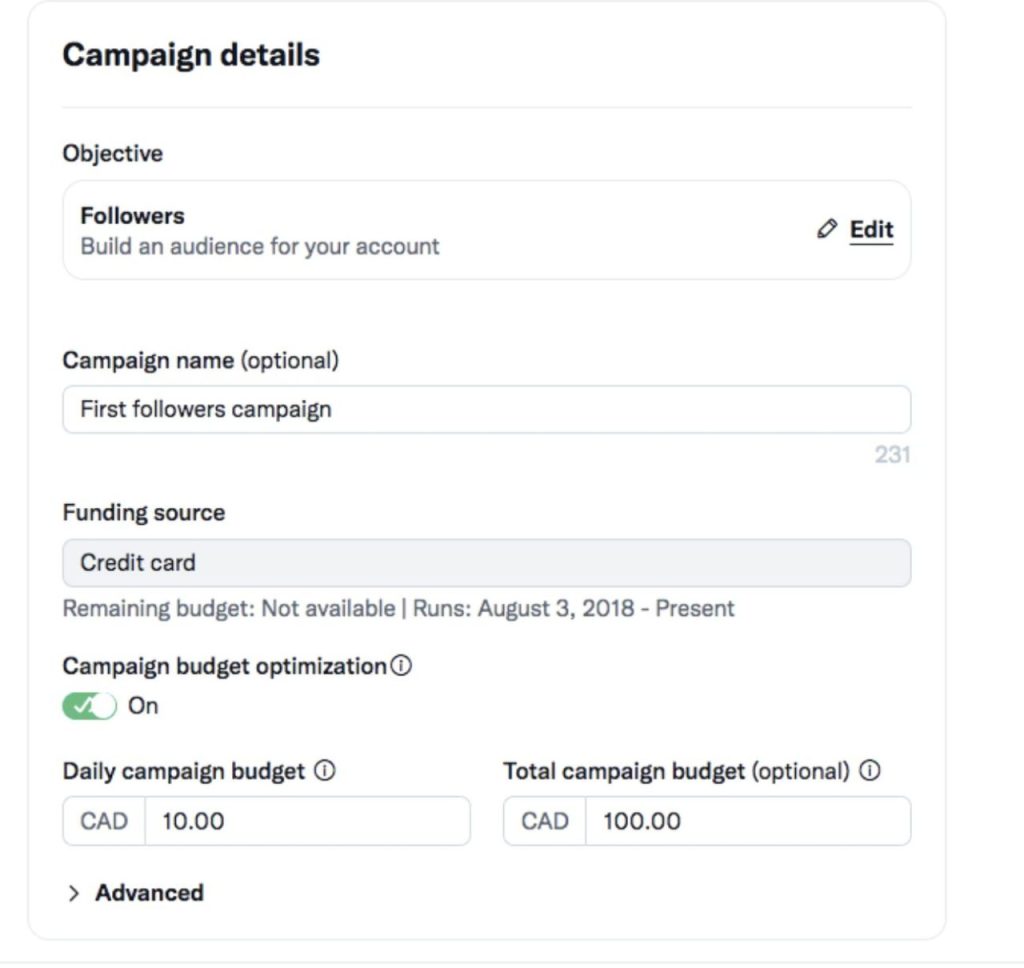This screenshot has height=968, width=1024.
Task: Click the Total campaign budget amount field
Action: click(748, 821)
